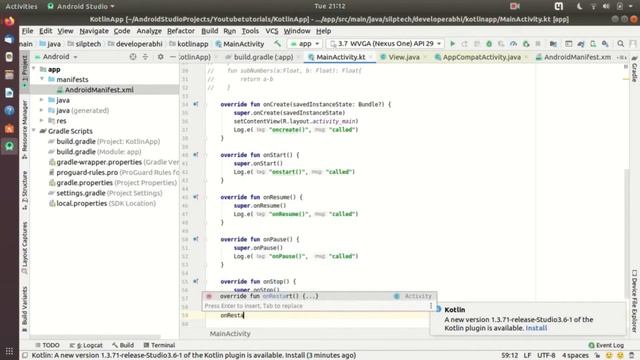This screenshot has width=640, height=360.
Task: Click the scroll-from-source target icon in Project panel
Action: click(133, 57)
